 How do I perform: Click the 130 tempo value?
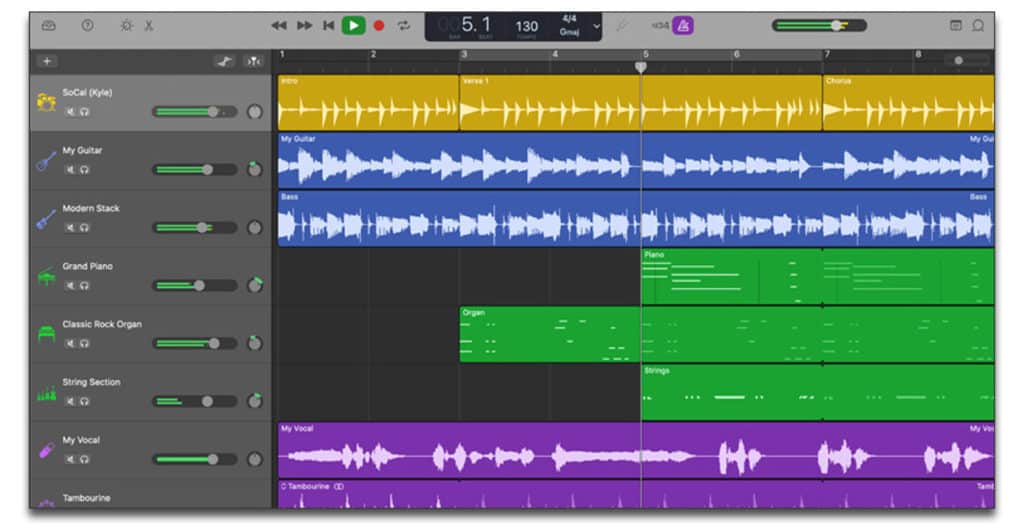pos(526,26)
